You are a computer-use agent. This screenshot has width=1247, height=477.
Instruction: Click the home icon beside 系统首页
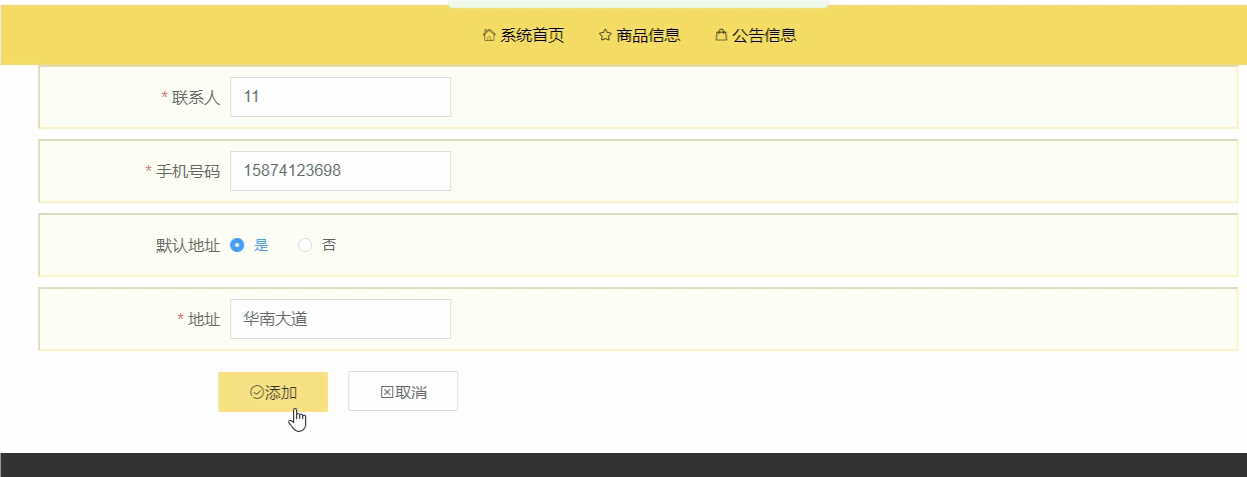coord(489,36)
